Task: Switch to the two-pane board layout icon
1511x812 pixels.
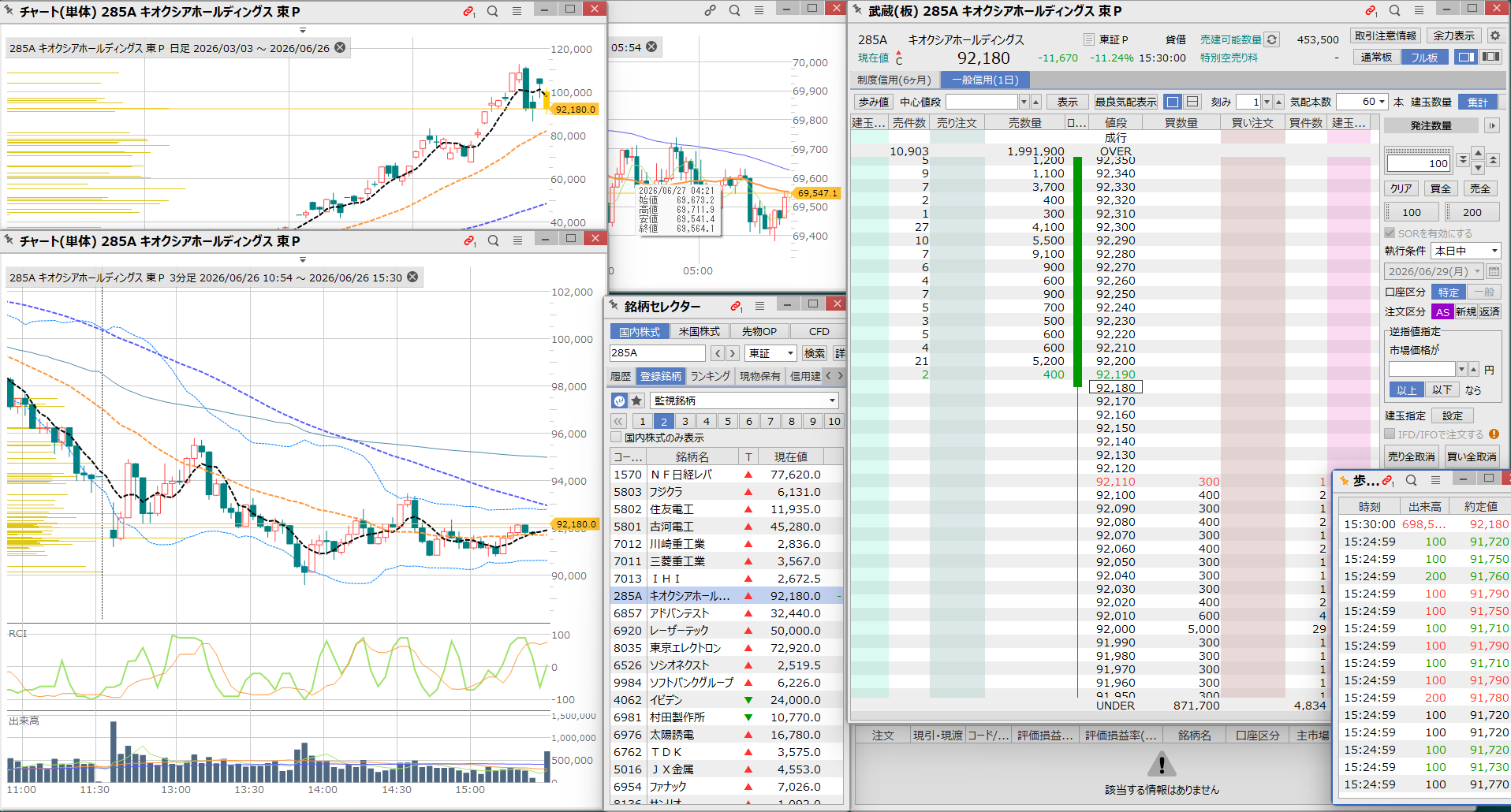Action: 1466,57
